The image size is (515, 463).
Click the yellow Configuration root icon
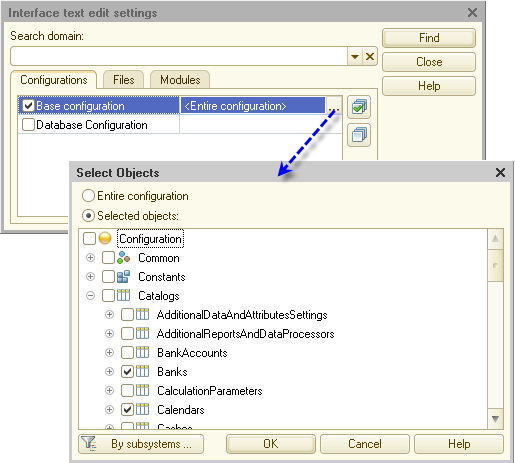coord(105,238)
